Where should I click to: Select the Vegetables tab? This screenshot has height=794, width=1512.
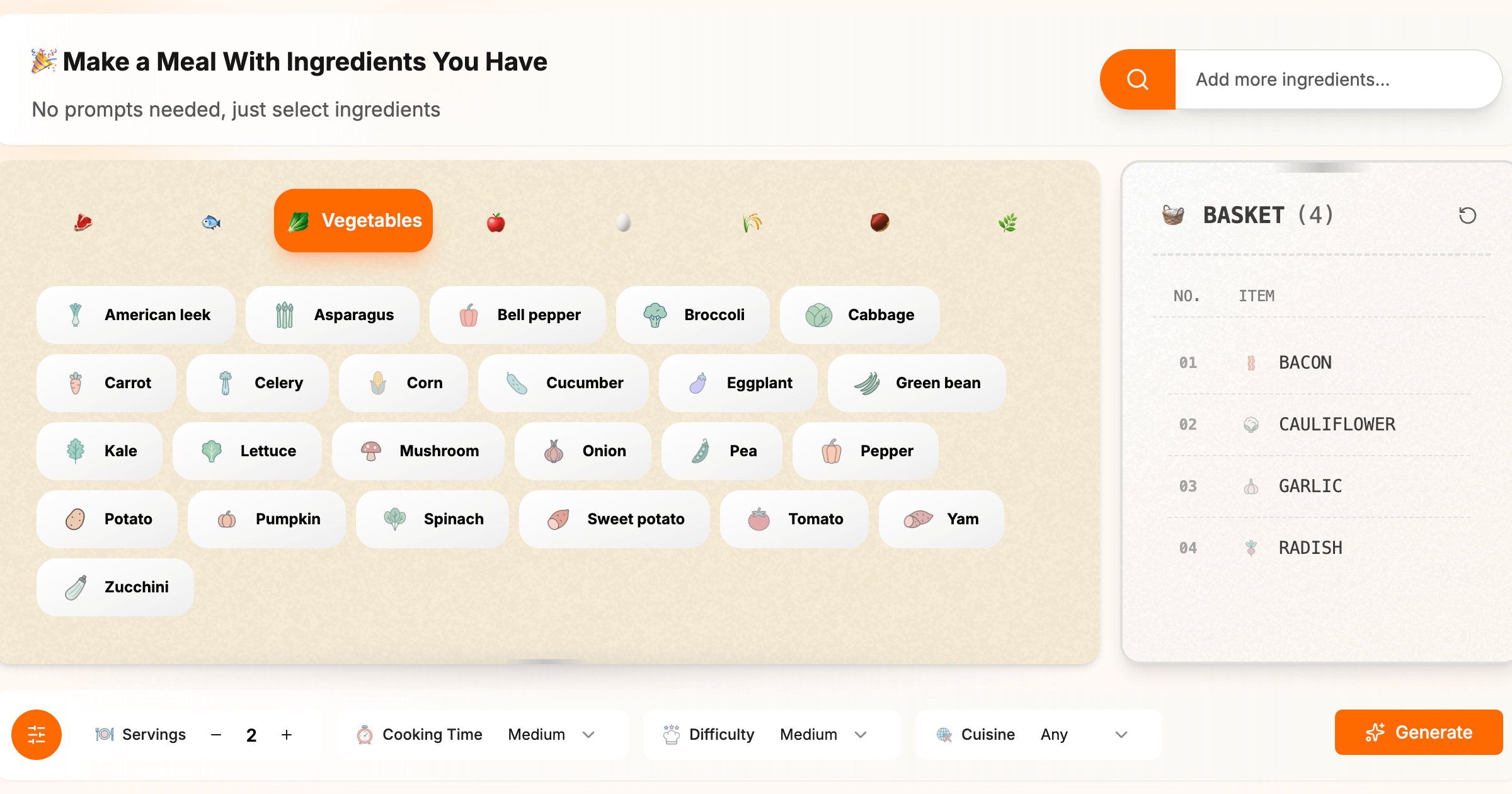[x=353, y=221]
